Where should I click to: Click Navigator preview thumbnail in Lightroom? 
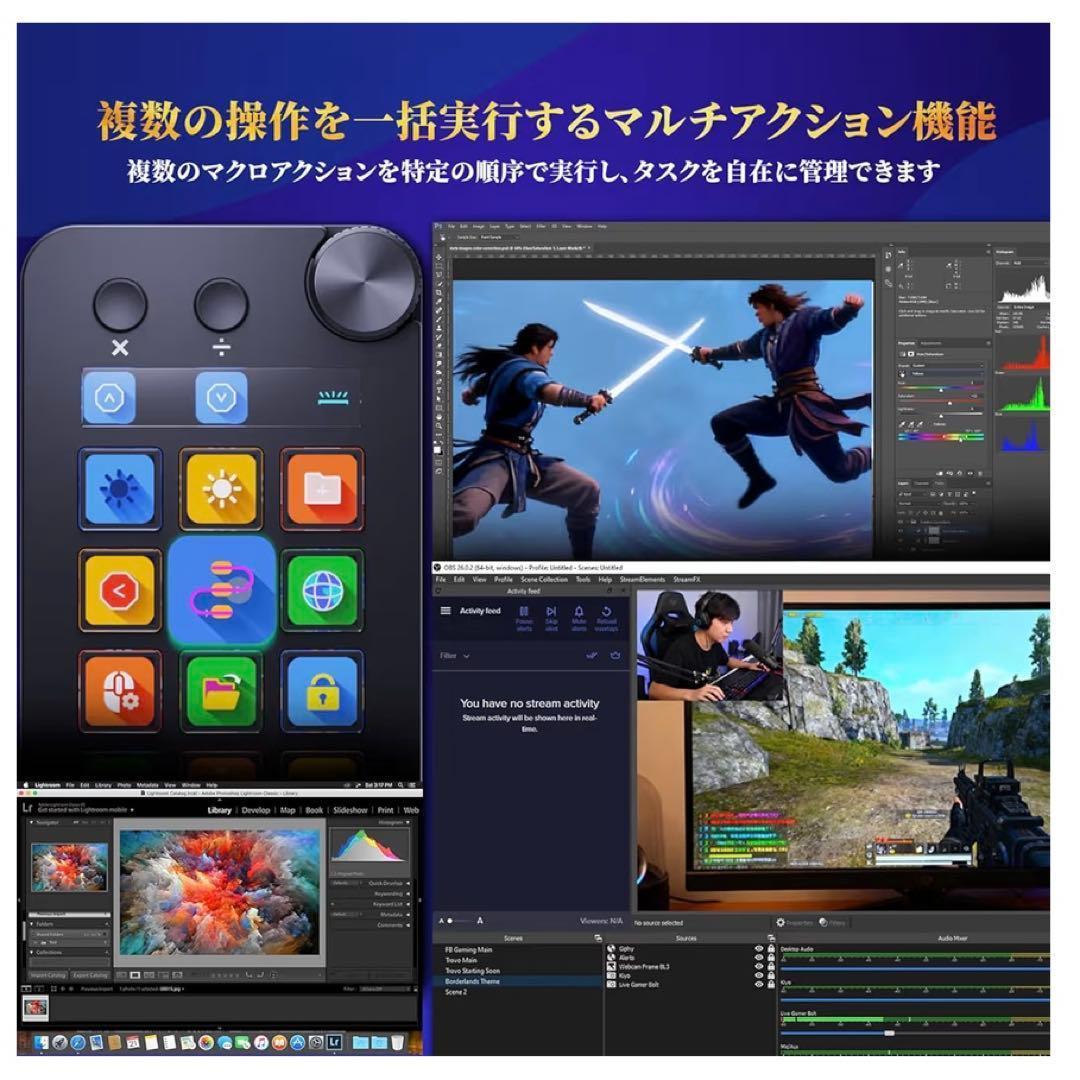tap(70, 867)
